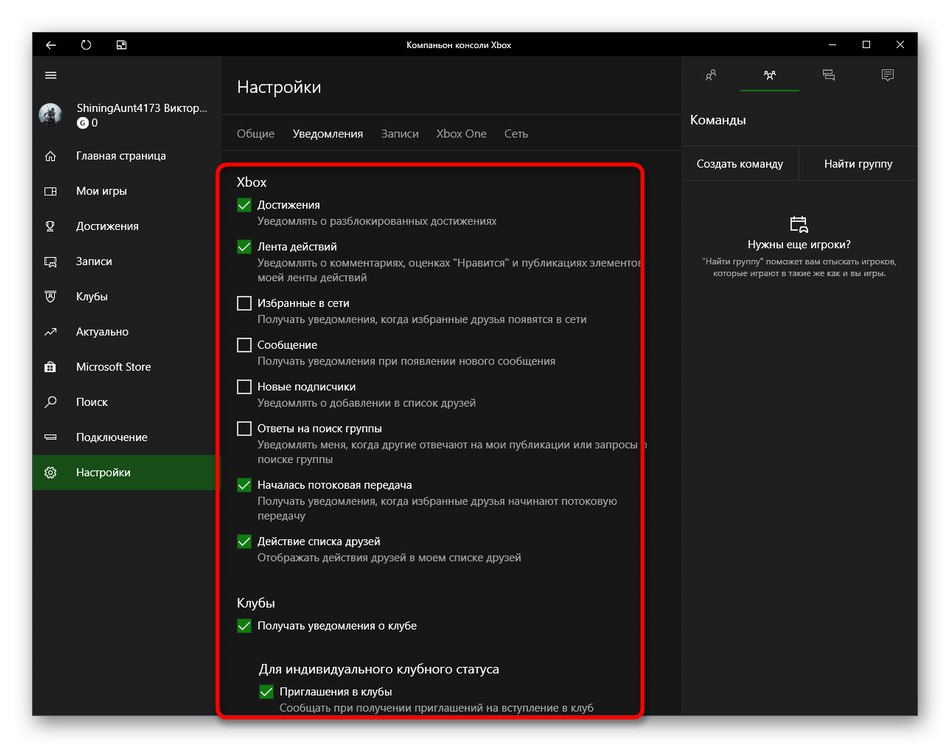
Task: Open the hamburger menu
Action: tap(51, 75)
